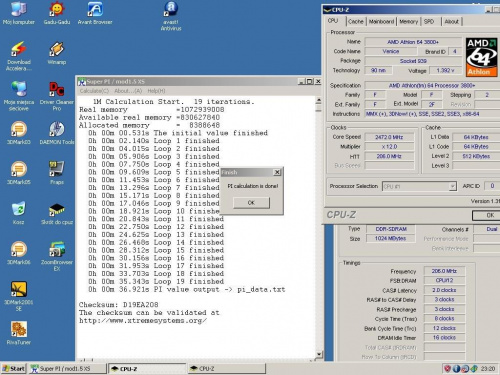
Task: Click the AMD 64 Athlon logo
Action: (x=481, y=57)
